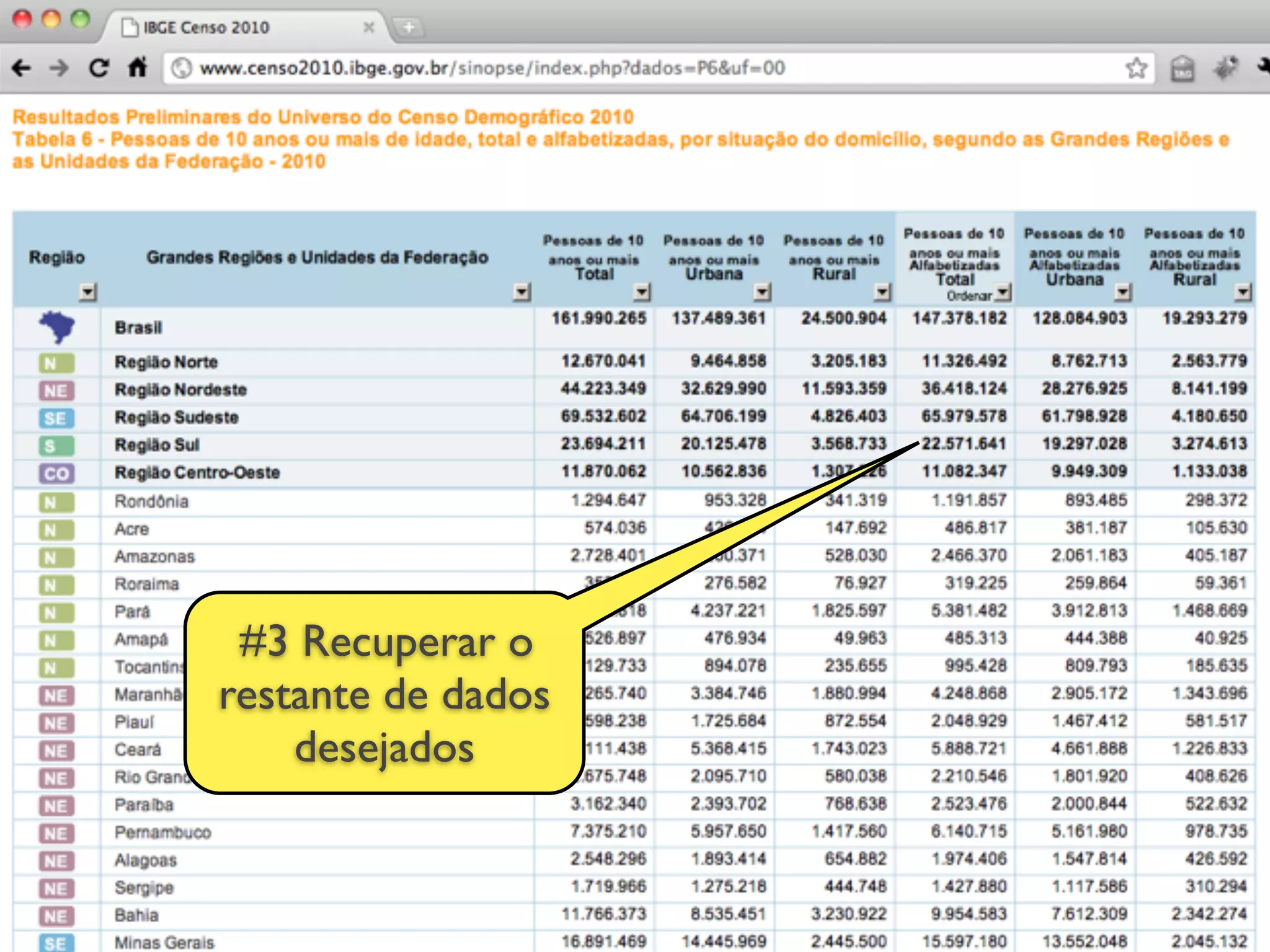1270x952 pixels.
Task: Click the Brasil map icon in the table
Action: coord(56,327)
